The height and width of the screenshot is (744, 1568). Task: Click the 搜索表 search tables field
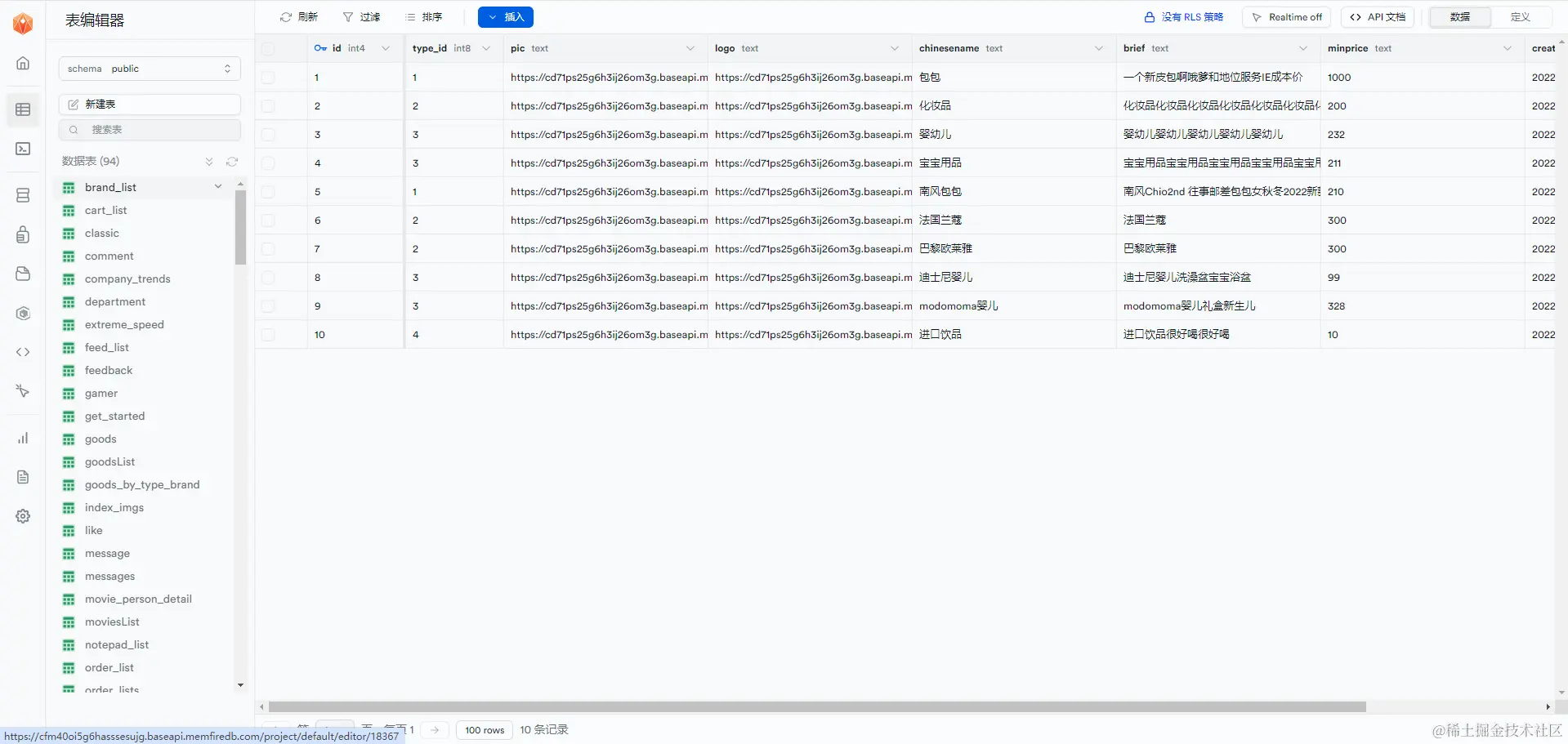(x=150, y=130)
